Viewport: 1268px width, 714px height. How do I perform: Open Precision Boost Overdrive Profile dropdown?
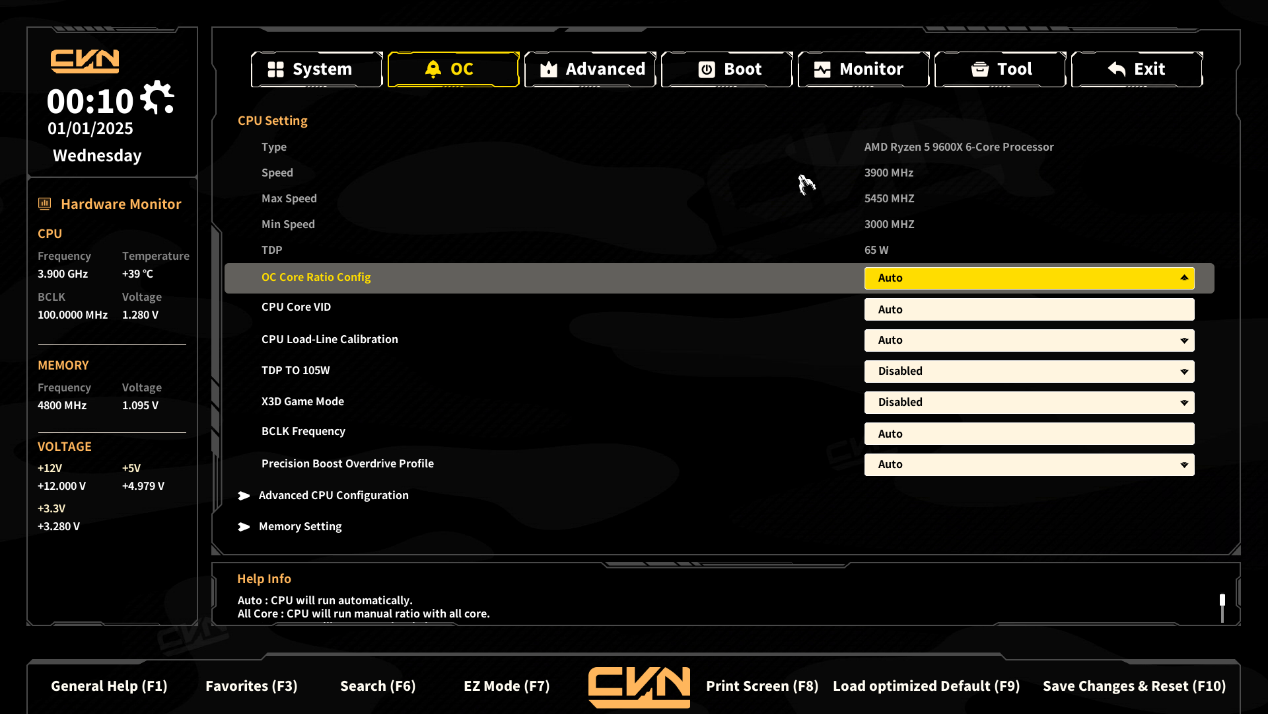[x=1029, y=464]
